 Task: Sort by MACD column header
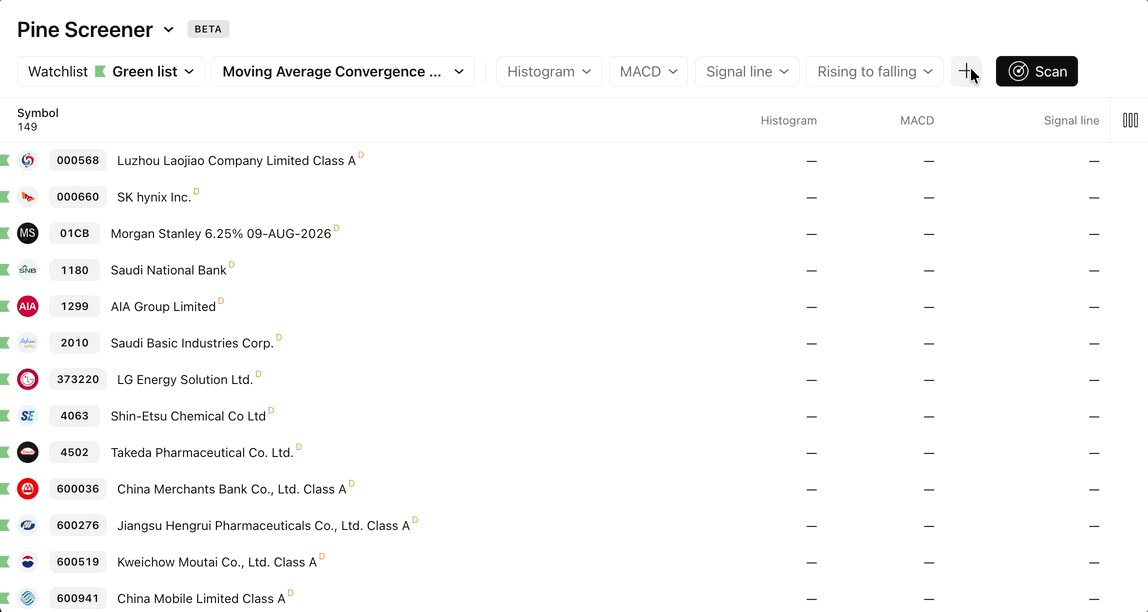tap(917, 120)
